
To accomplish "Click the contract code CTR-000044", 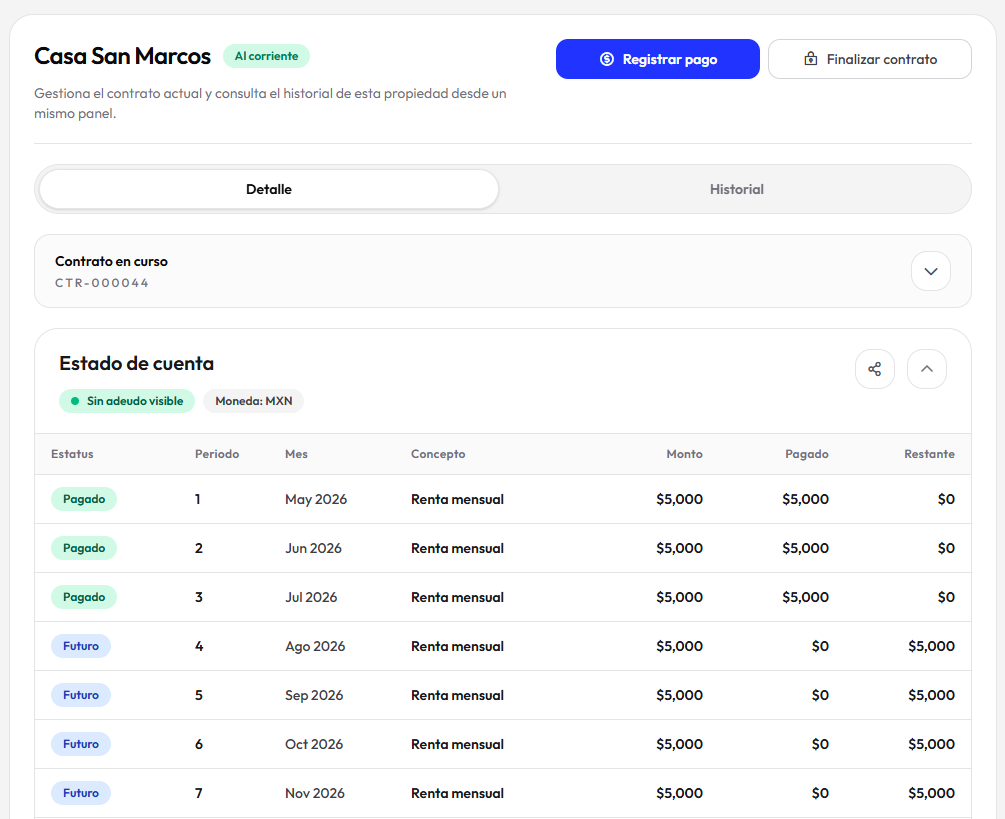I will tap(102, 283).
